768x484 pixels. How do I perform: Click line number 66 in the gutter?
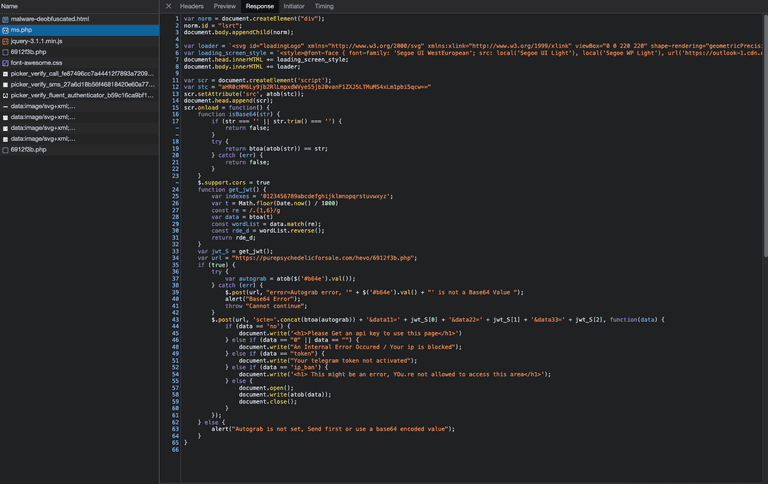(175, 449)
